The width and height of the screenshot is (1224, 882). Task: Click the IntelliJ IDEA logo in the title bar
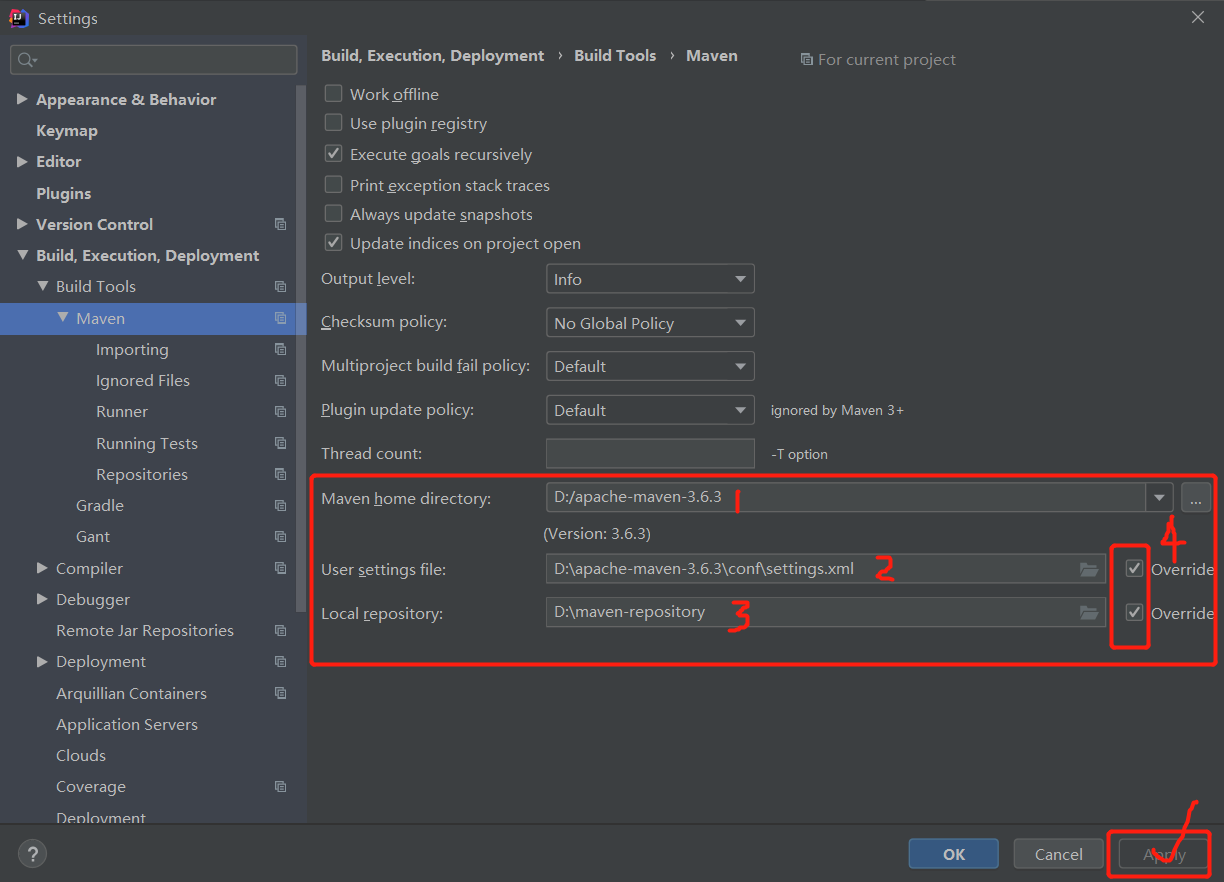[17, 17]
